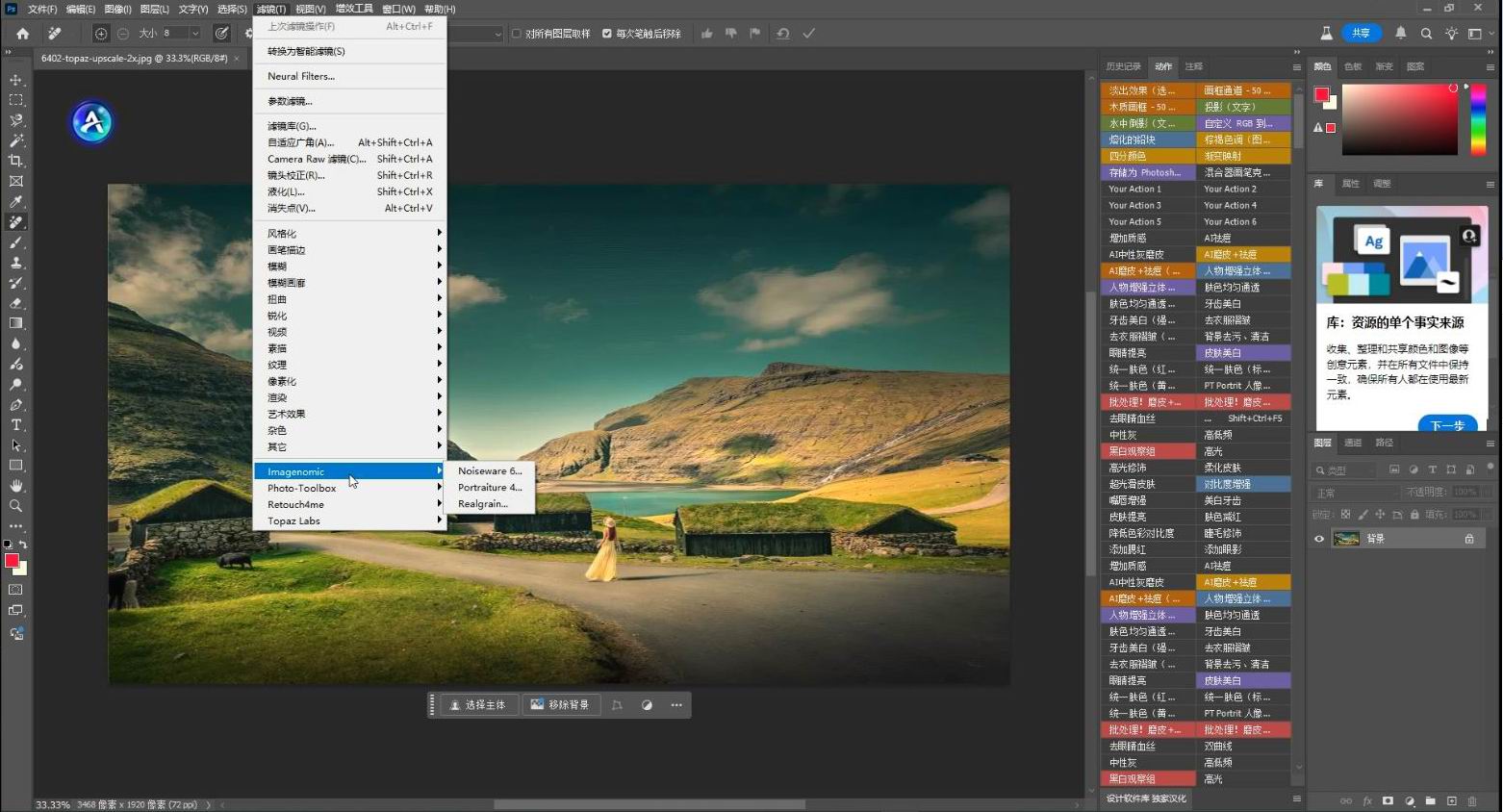
Task: Toggle Quick Mask mode icon
Action: coord(16,590)
